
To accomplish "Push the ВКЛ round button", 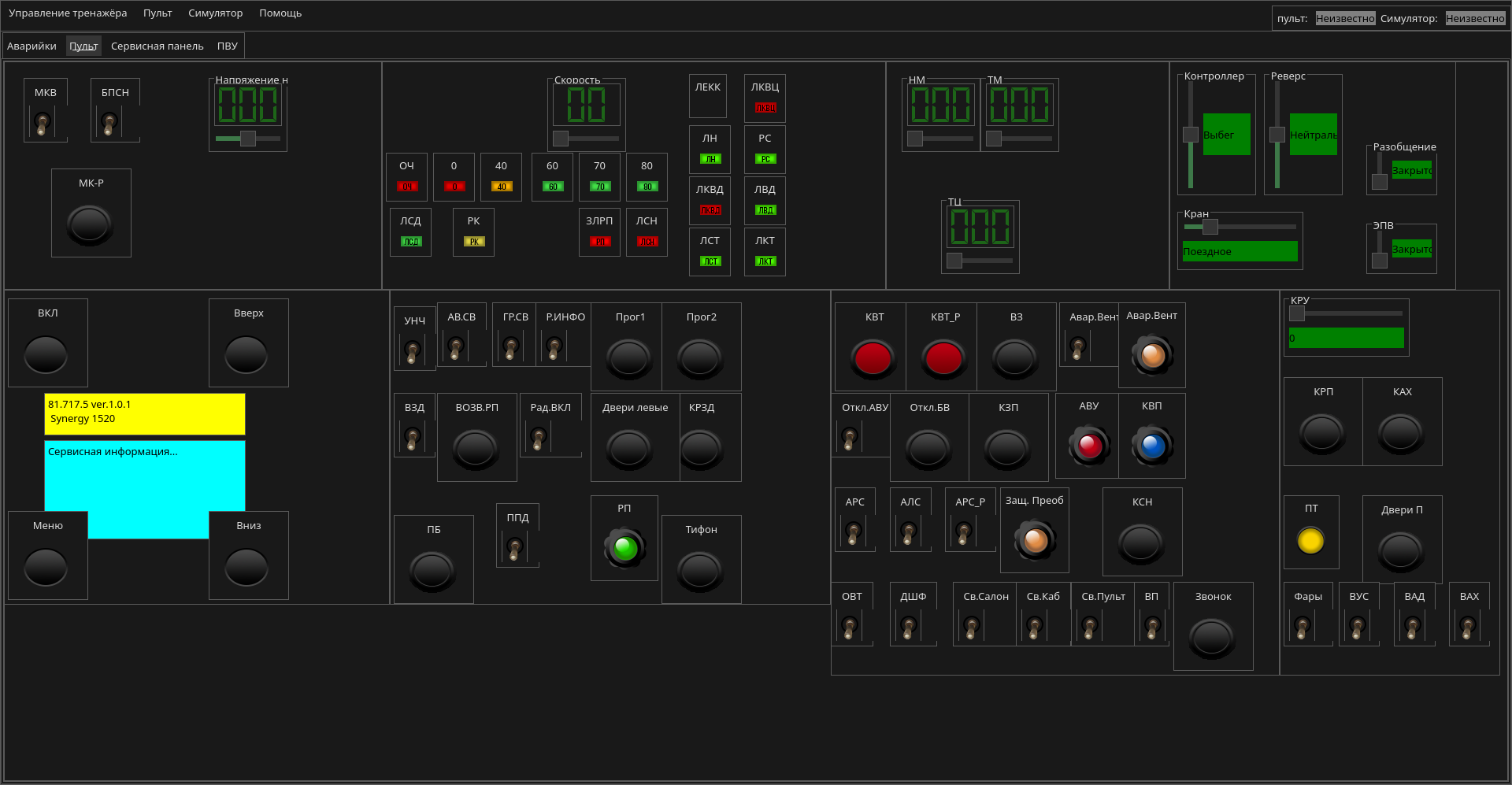I will [x=46, y=355].
